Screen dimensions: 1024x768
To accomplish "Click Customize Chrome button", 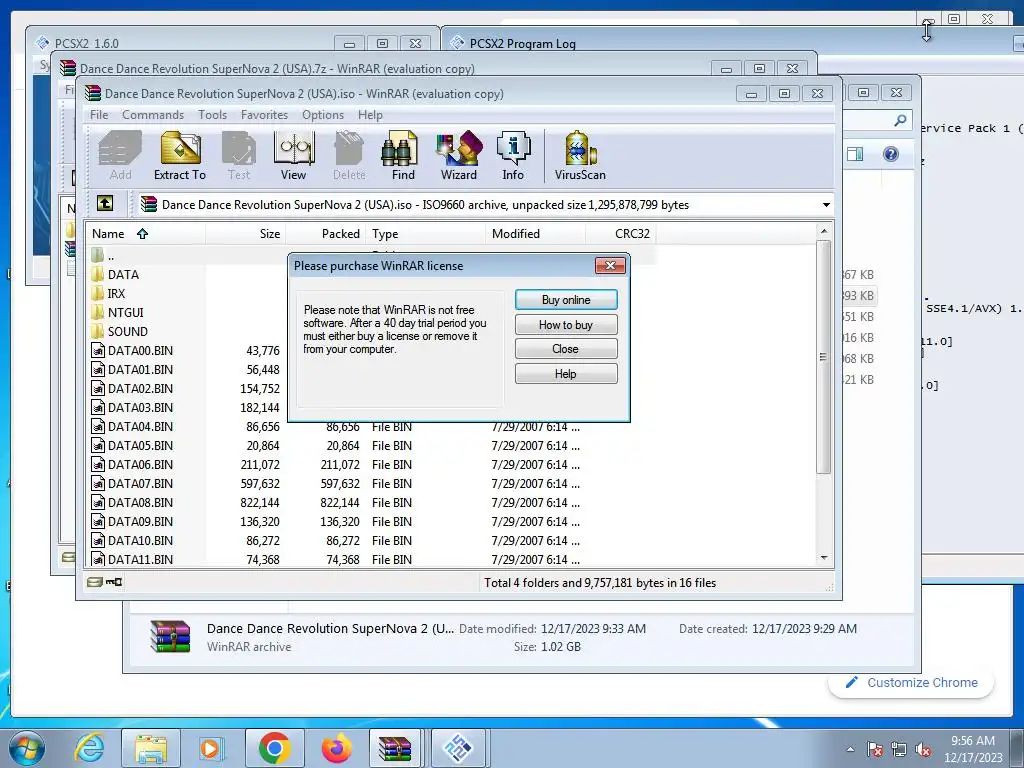I will tap(912, 682).
